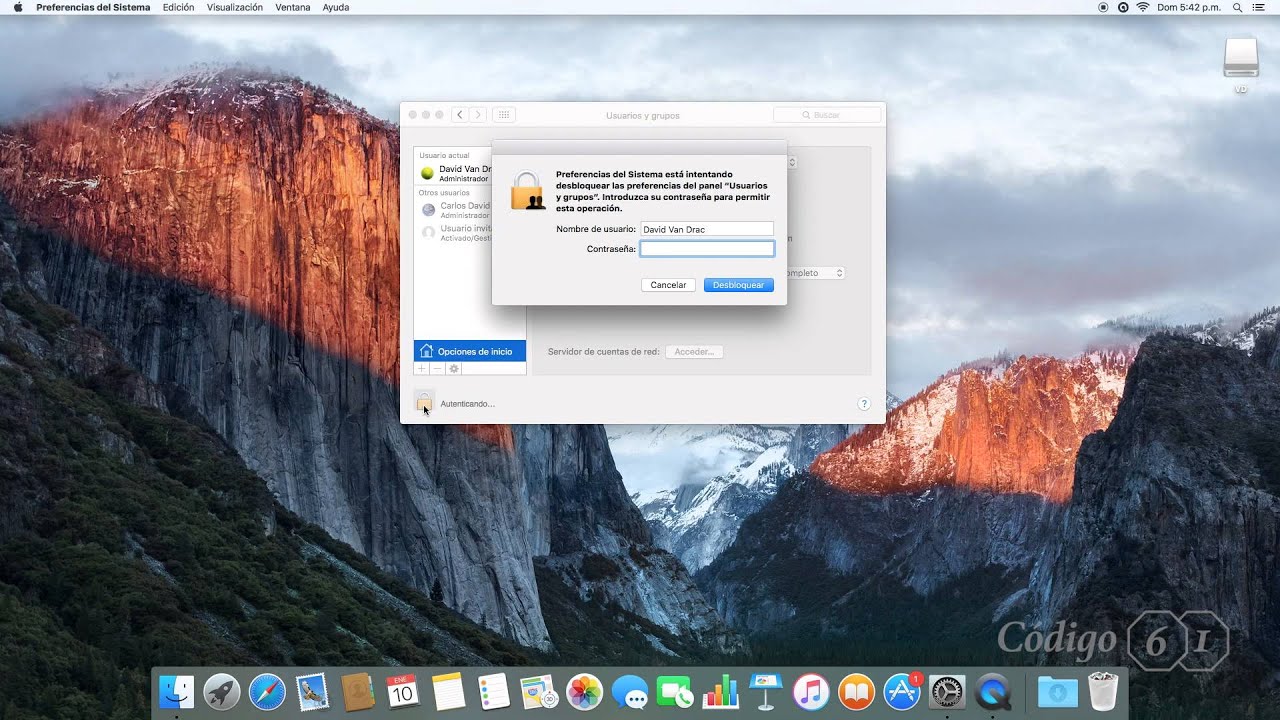This screenshot has height=720, width=1280.
Task: Open the Apple menu
Action: click(x=18, y=7)
